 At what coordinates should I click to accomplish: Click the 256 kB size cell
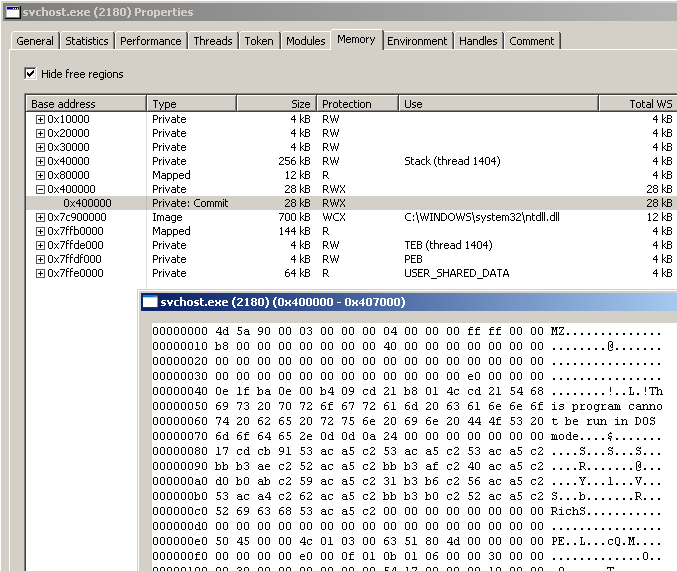pos(294,161)
